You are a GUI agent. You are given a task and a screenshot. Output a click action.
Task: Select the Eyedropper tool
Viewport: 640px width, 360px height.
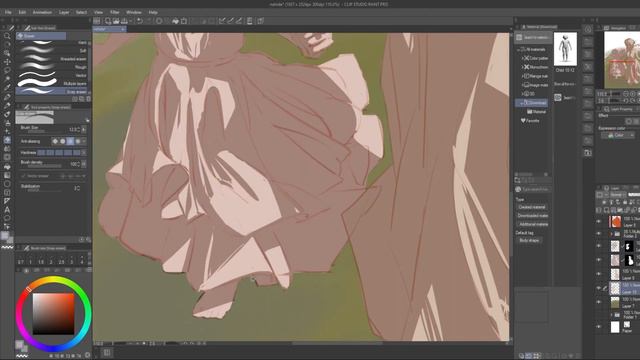(7, 87)
